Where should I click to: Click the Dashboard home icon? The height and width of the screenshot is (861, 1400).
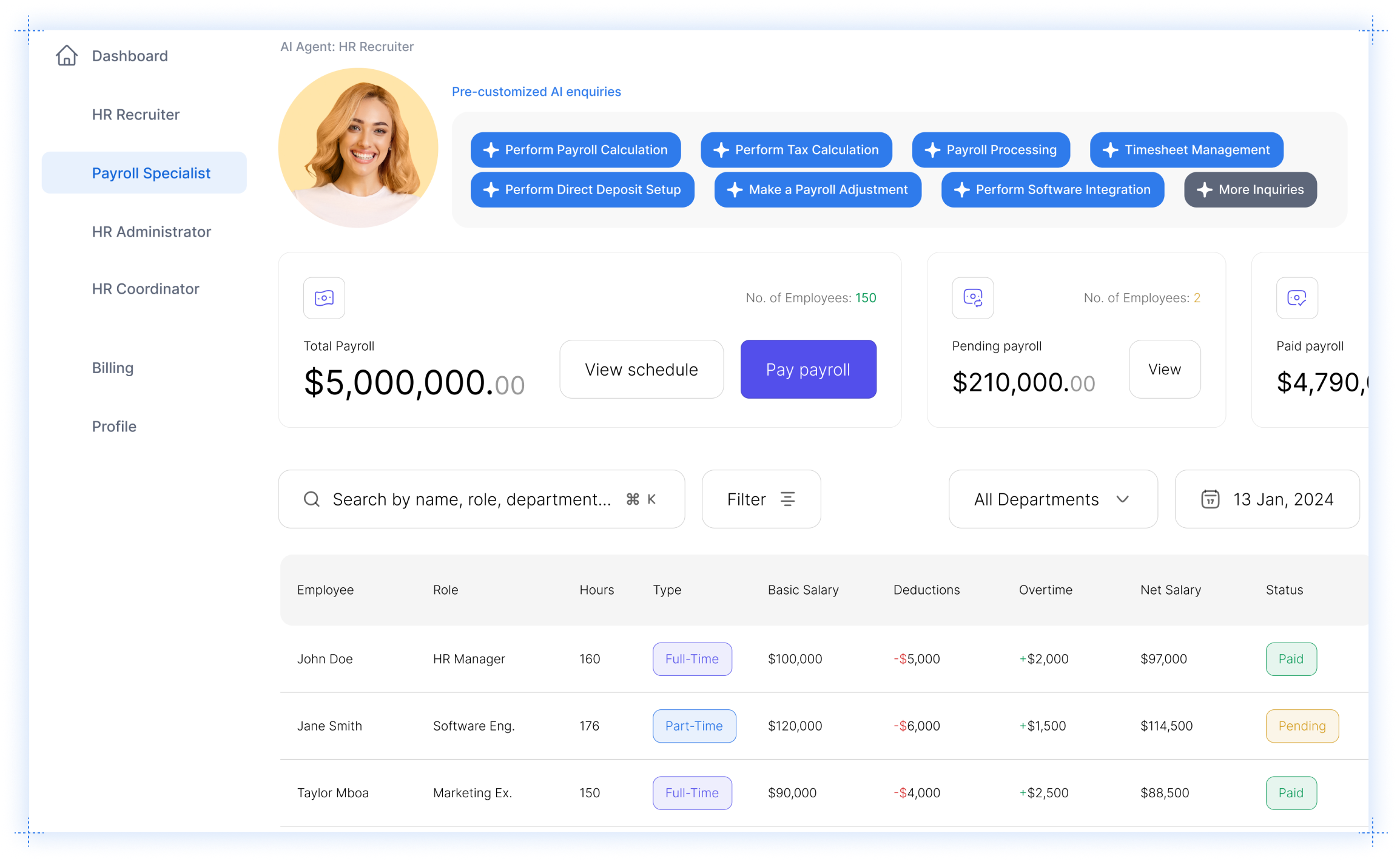pos(67,56)
